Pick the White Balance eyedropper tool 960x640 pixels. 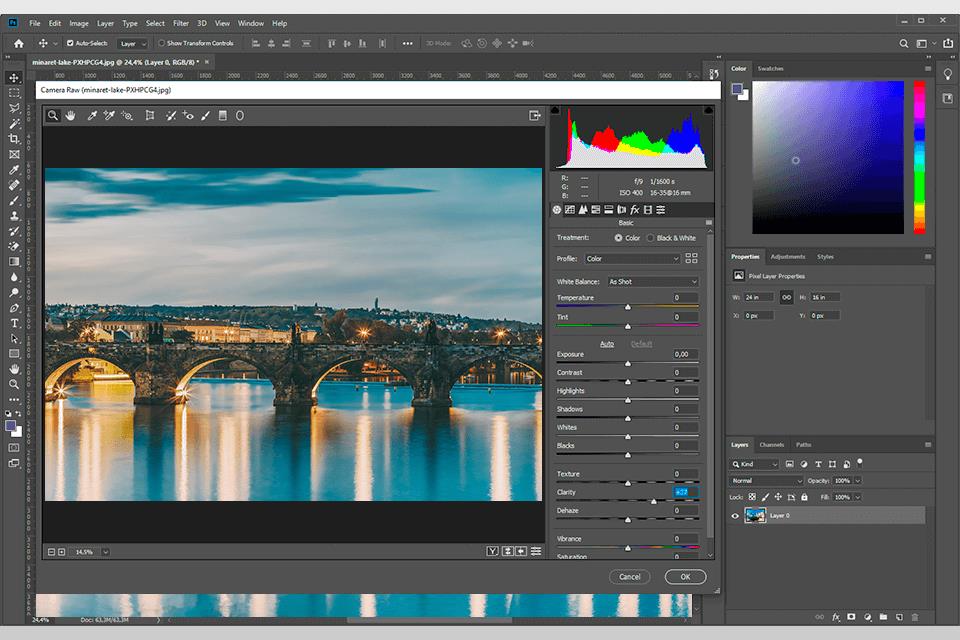point(92,116)
